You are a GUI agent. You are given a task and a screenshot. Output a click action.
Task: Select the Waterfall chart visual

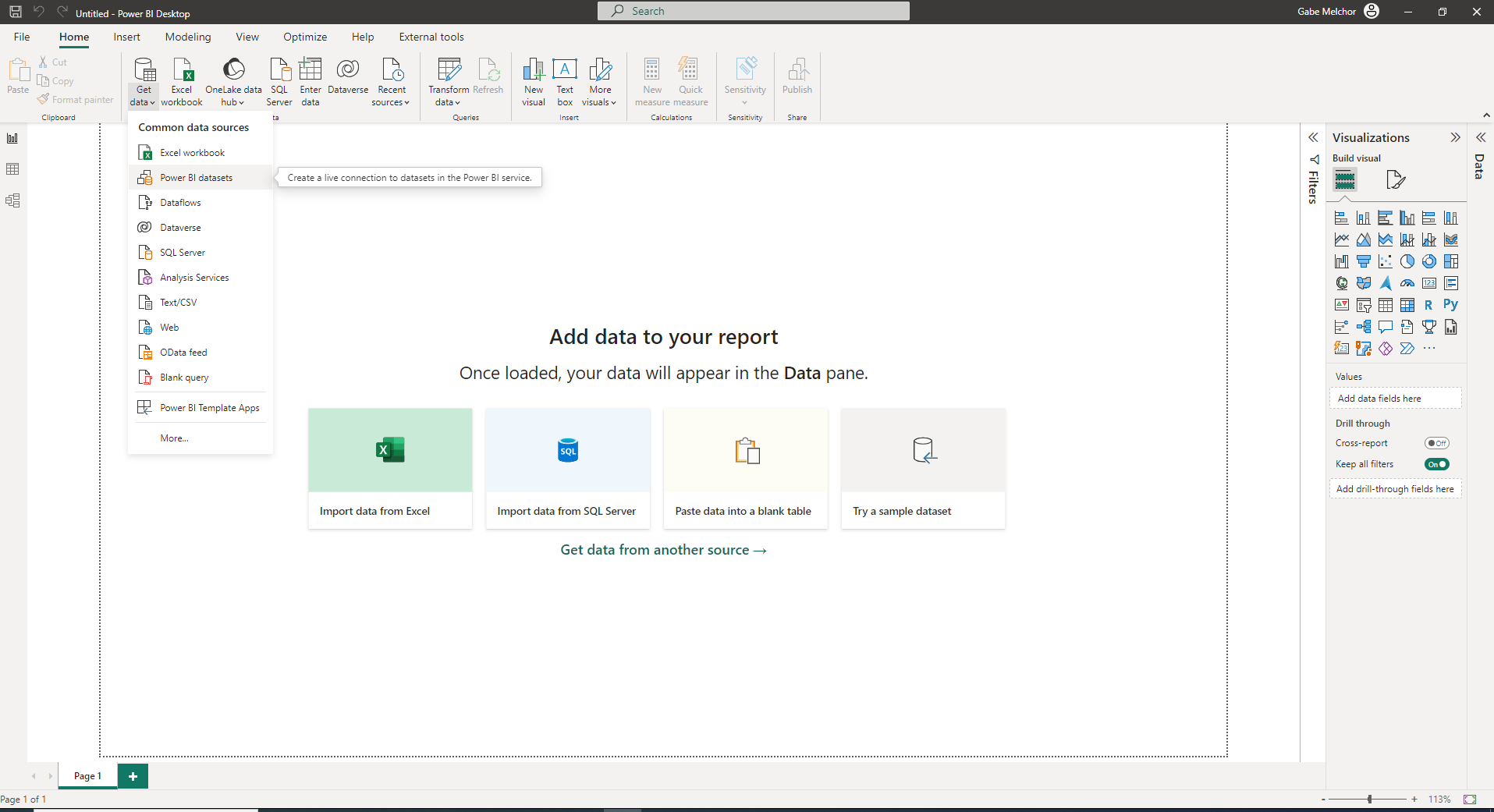1341,261
